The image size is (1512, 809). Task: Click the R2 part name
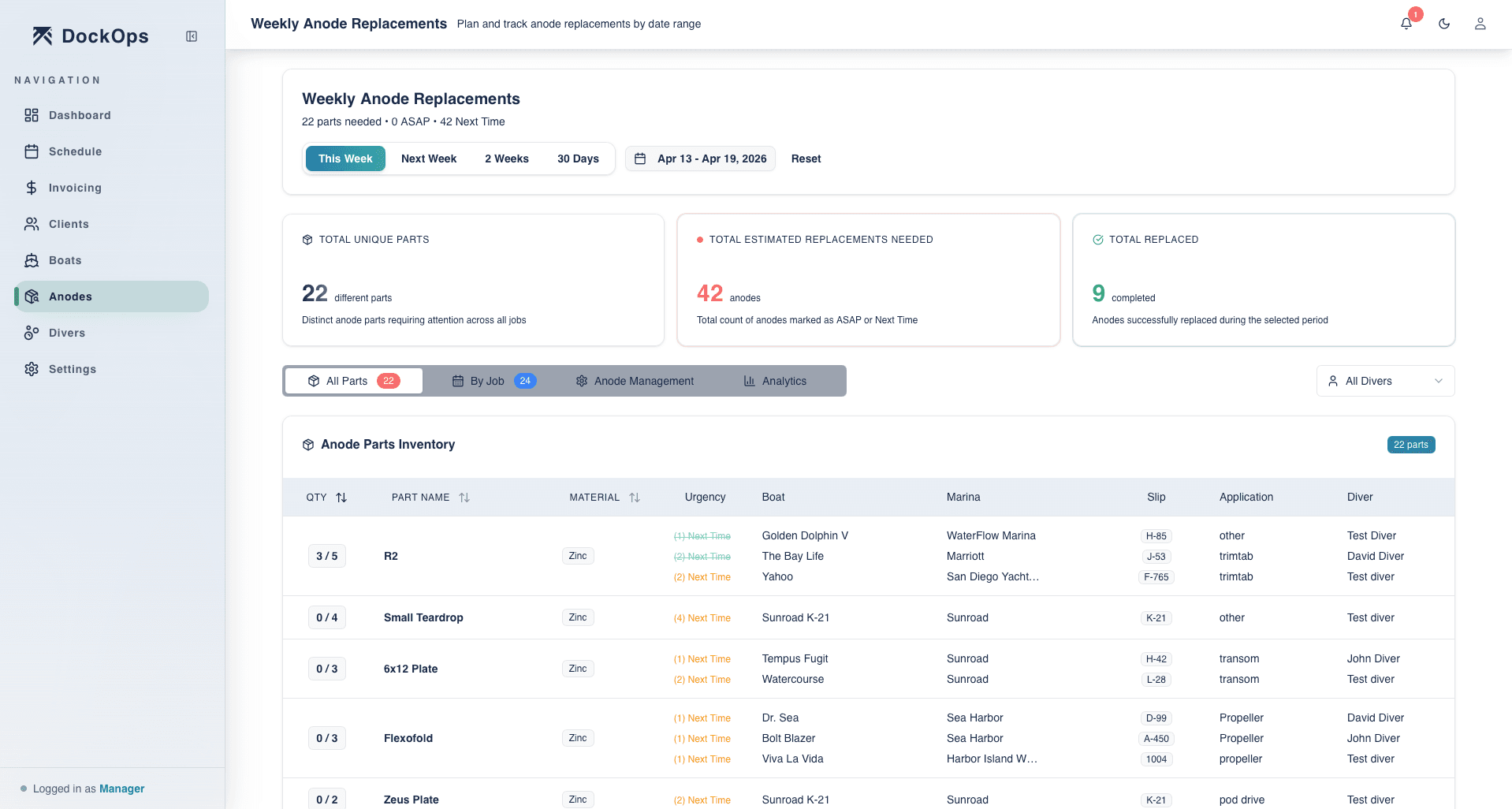pyautogui.click(x=391, y=556)
